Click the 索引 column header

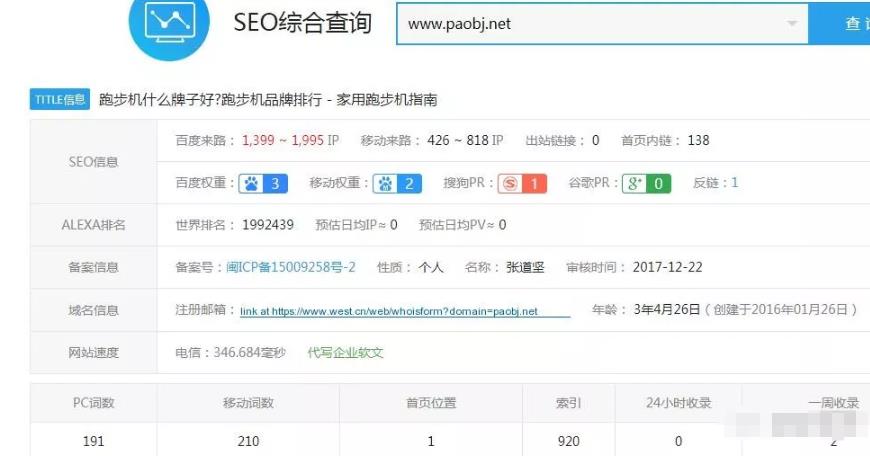coord(568,403)
